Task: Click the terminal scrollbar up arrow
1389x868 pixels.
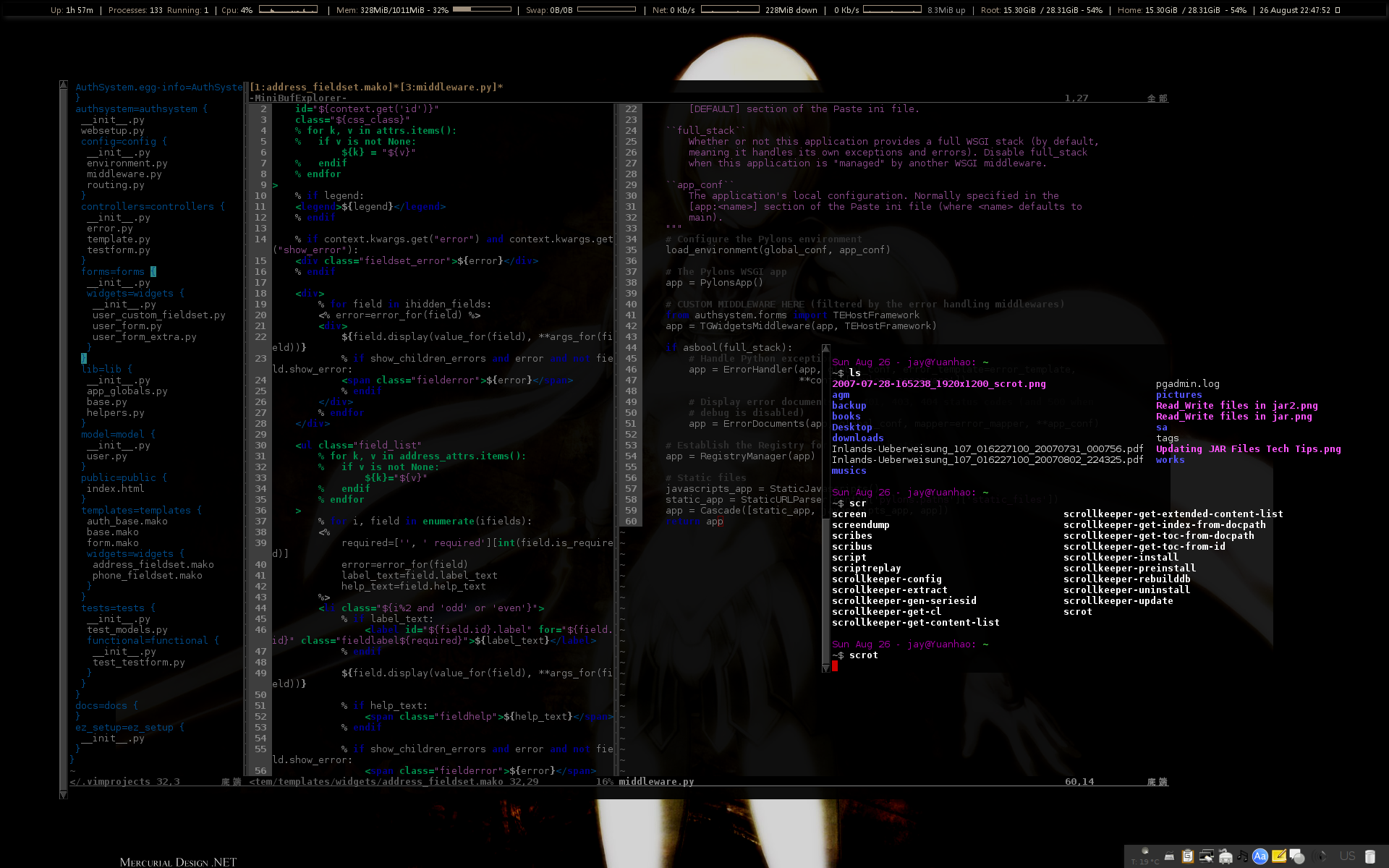Action: [825, 349]
